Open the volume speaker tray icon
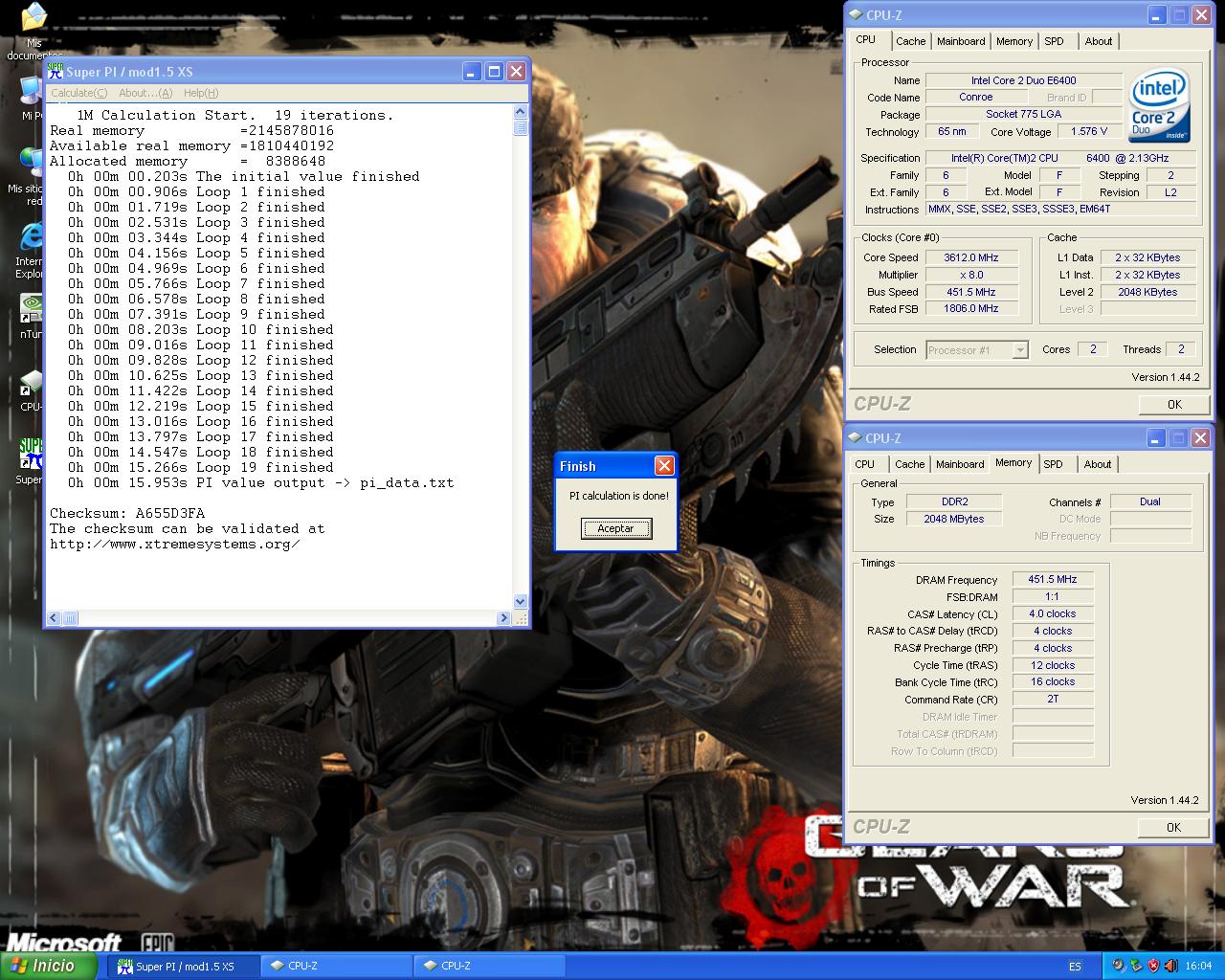 coord(1170,966)
